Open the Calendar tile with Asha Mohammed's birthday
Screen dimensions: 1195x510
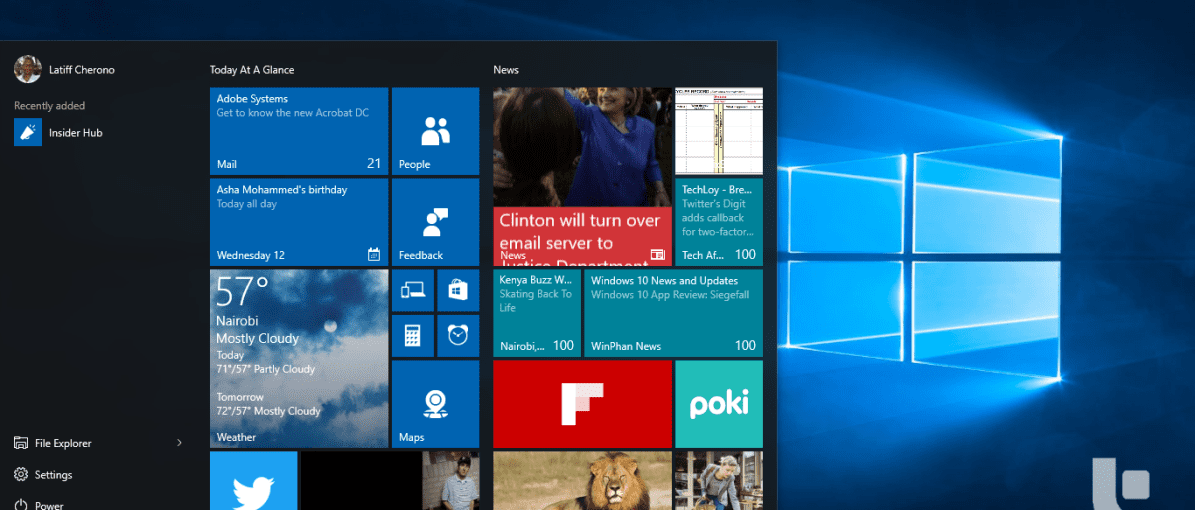(299, 222)
